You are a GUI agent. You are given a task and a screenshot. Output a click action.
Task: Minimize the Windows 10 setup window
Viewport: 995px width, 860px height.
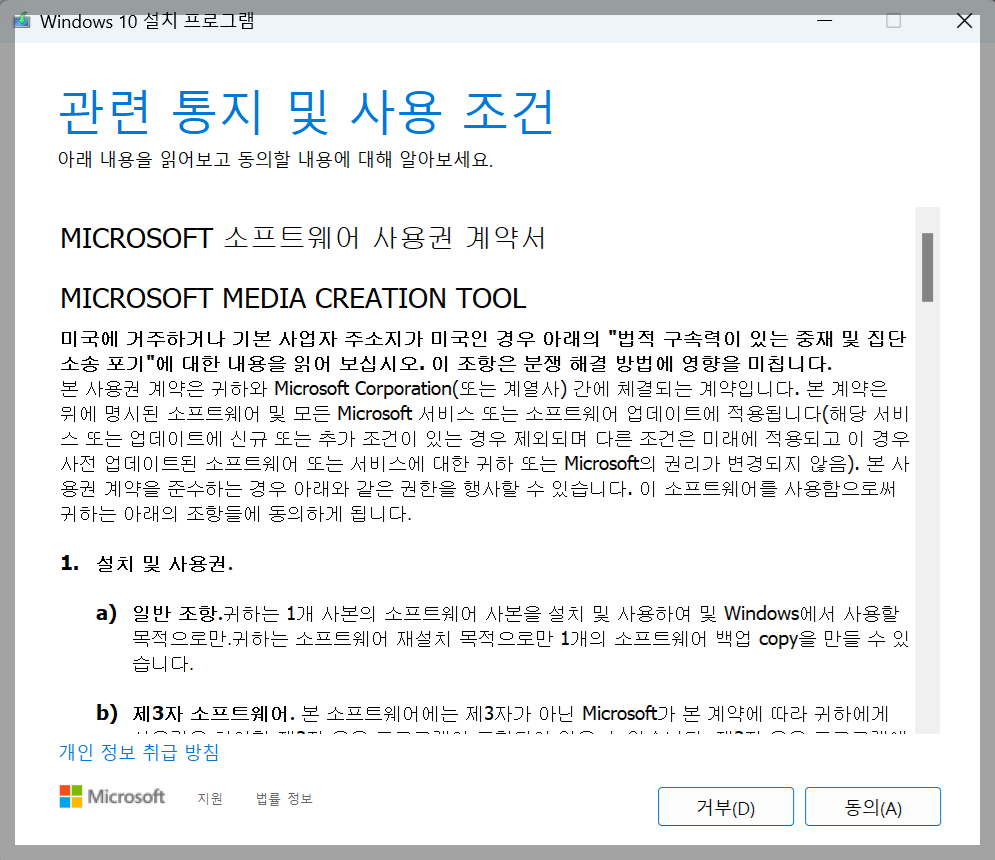824,21
